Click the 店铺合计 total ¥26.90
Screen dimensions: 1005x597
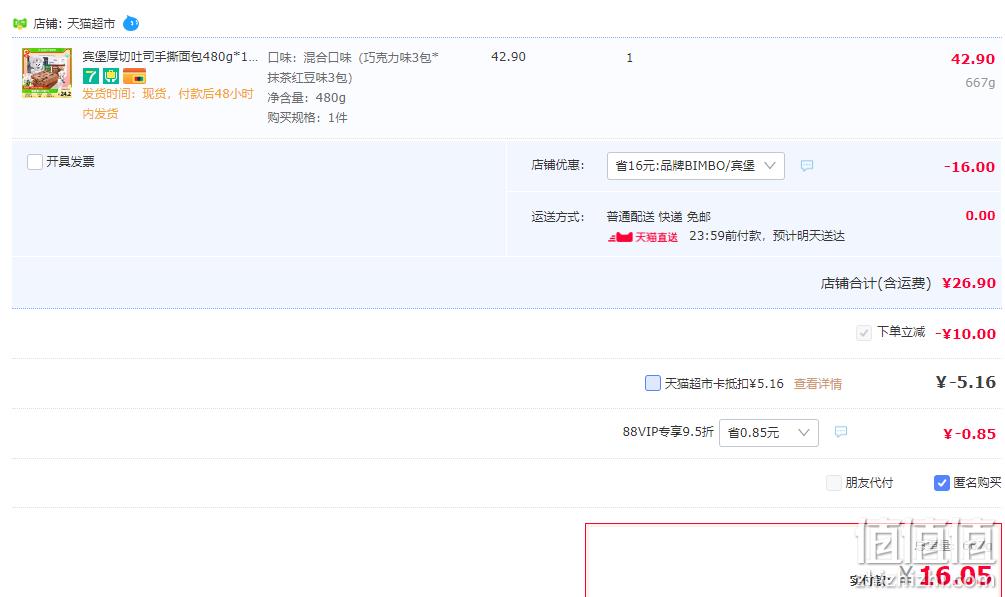coord(968,283)
